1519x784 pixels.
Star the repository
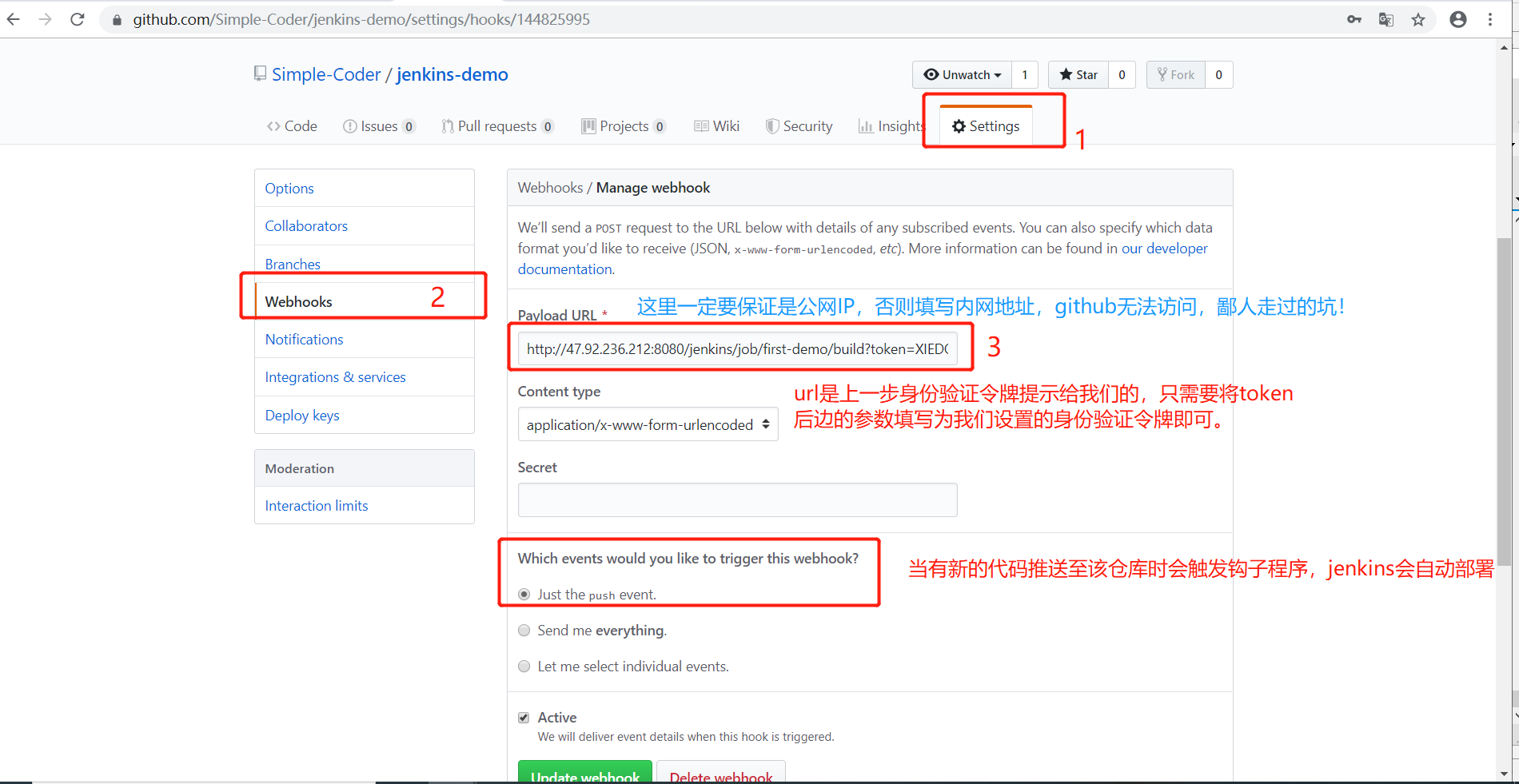[x=1078, y=74]
